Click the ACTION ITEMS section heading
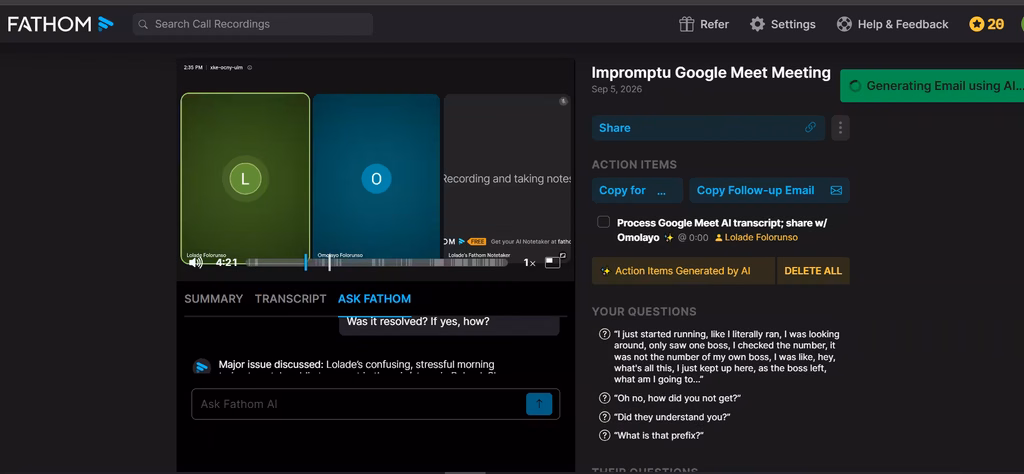1024x474 pixels. [x=634, y=165]
